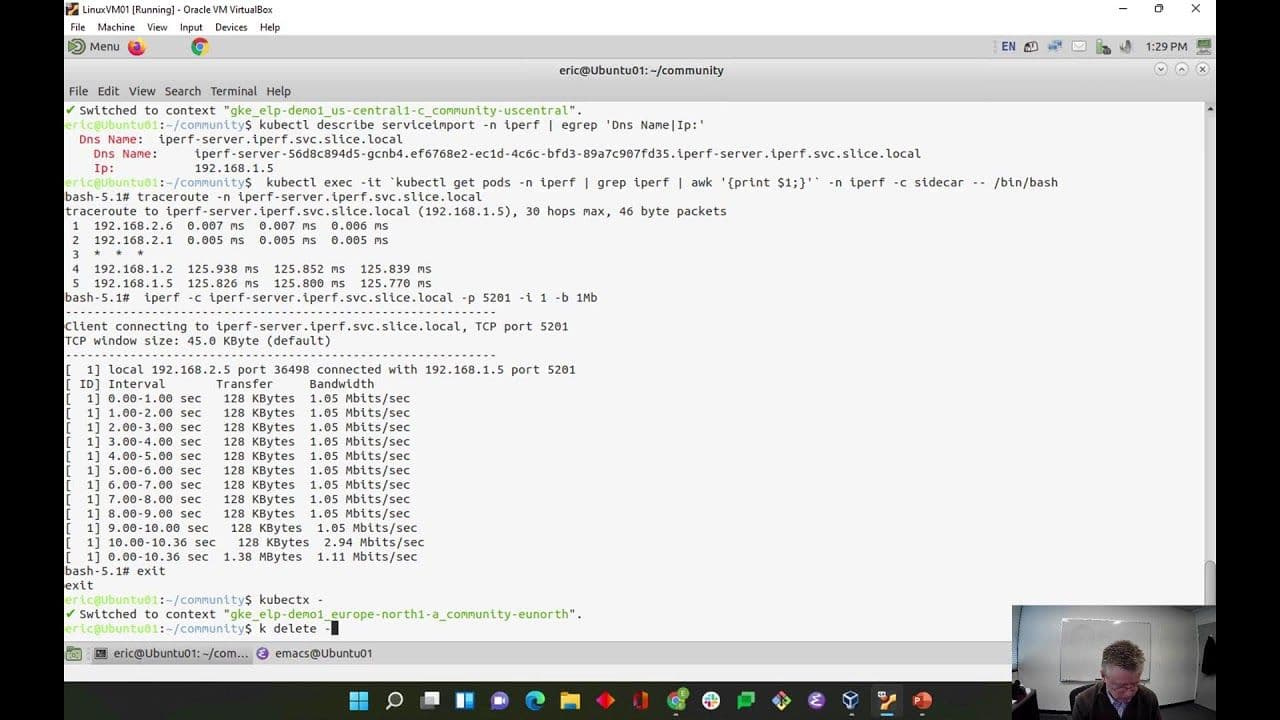The height and width of the screenshot is (720, 1280).
Task: Open the active VM app taskbar icon
Action: tap(887, 701)
